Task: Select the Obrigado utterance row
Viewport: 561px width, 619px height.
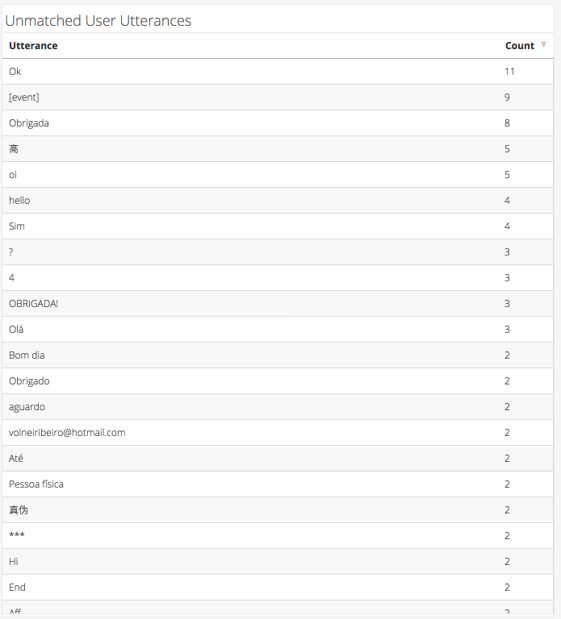Action: [278, 381]
